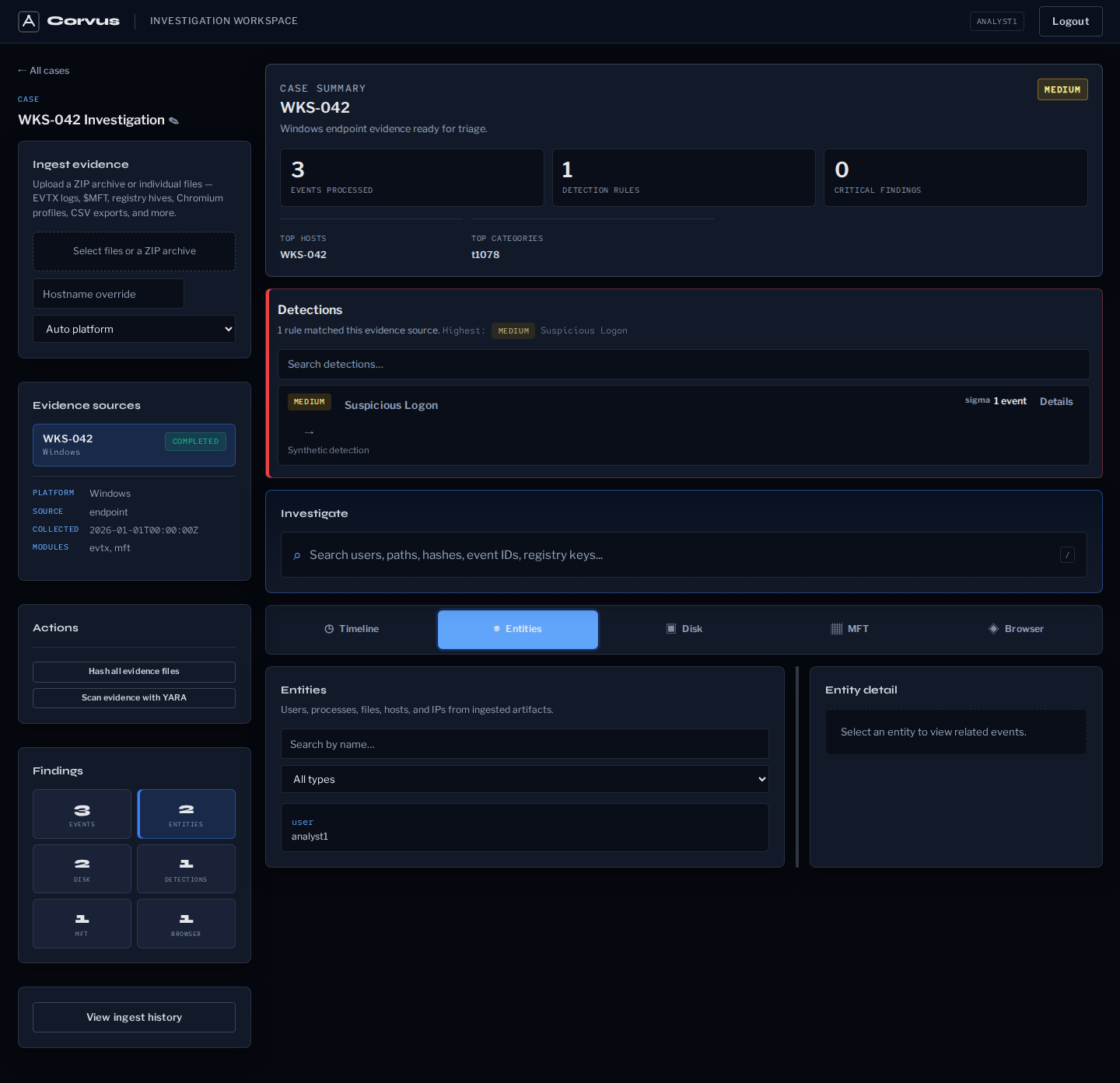Click the sigma label on detection row
The width and height of the screenshot is (1120, 1083).
(977, 400)
